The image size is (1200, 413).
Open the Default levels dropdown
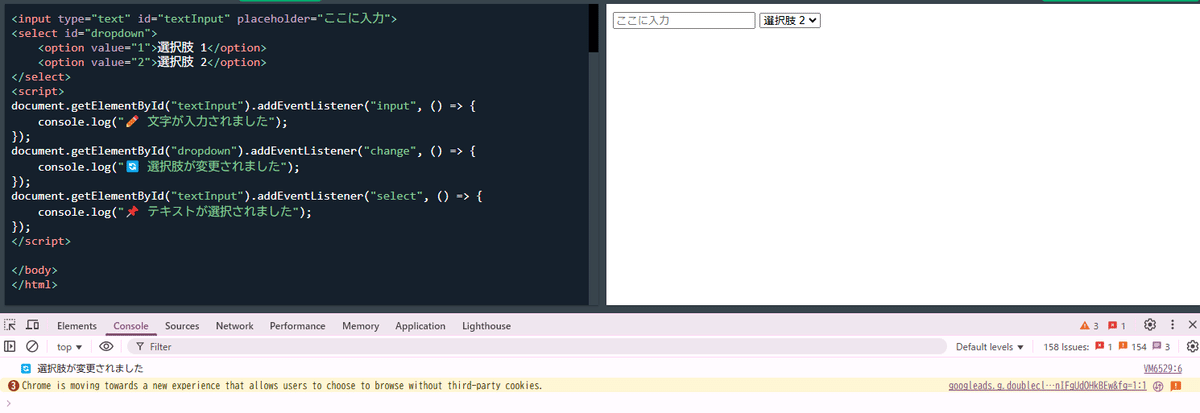[x=990, y=347]
